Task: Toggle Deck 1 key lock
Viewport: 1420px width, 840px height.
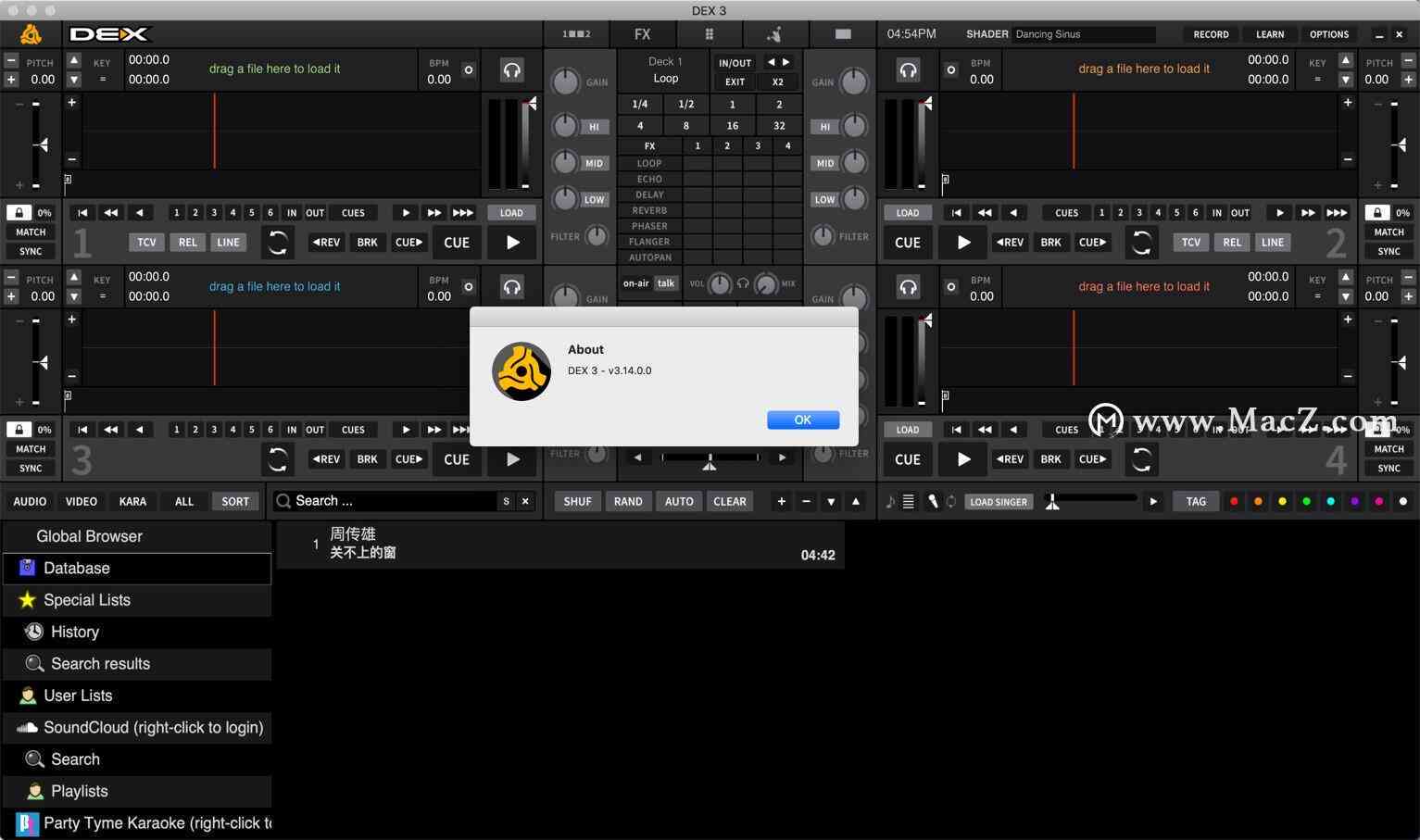Action: coord(19,213)
